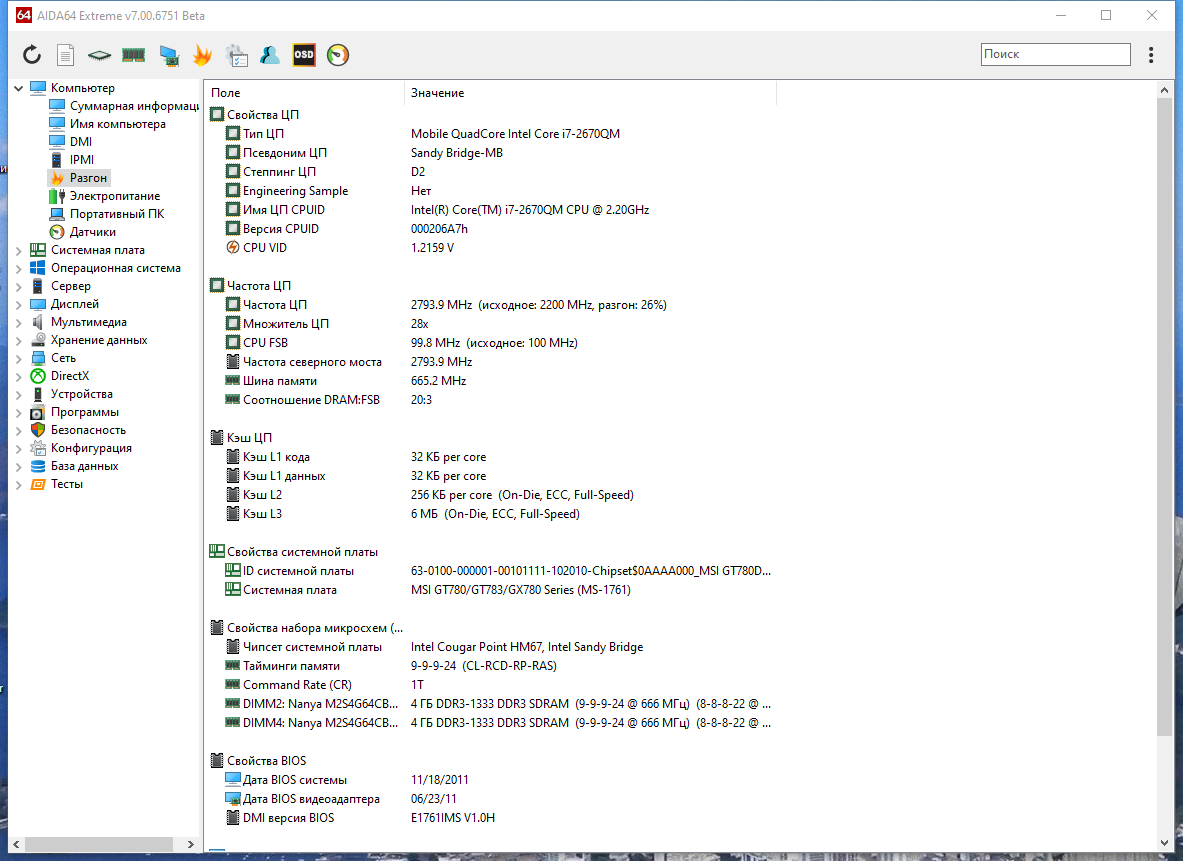The height and width of the screenshot is (861, 1183).
Task: Open the Report toolbar icon
Action: coord(66,54)
